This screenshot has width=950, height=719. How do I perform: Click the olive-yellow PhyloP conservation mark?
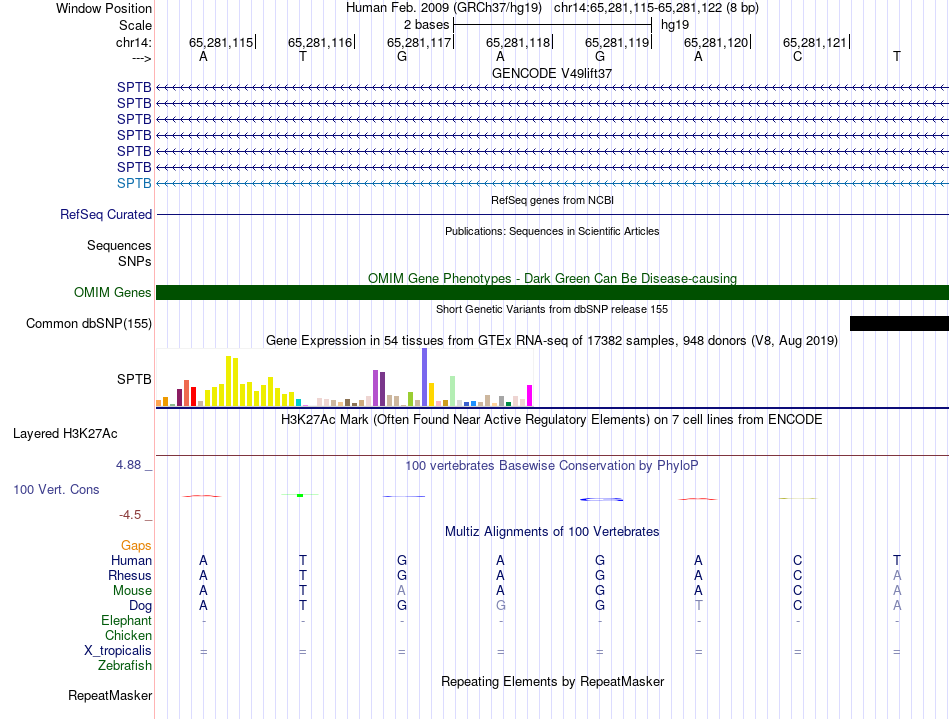click(798, 499)
